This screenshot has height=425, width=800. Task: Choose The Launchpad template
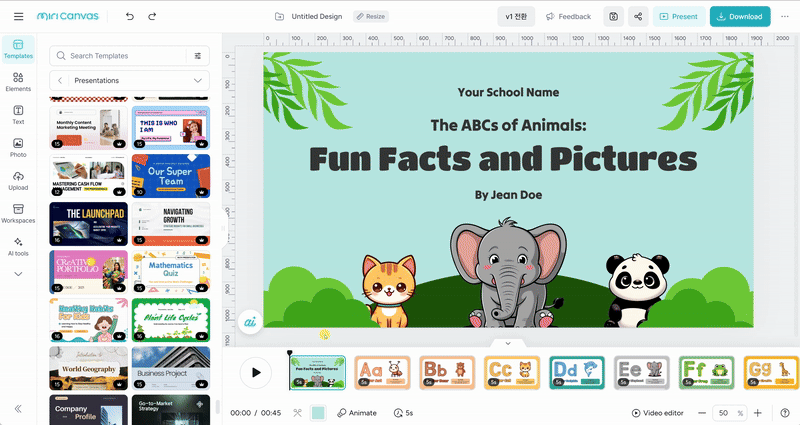pos(89,224)
